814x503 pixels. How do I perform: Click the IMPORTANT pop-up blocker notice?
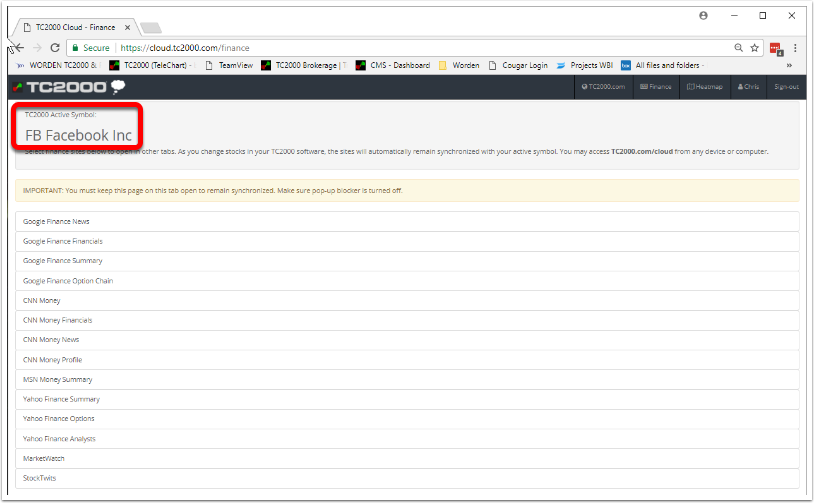pyautogui.click(x=407, y=191)
